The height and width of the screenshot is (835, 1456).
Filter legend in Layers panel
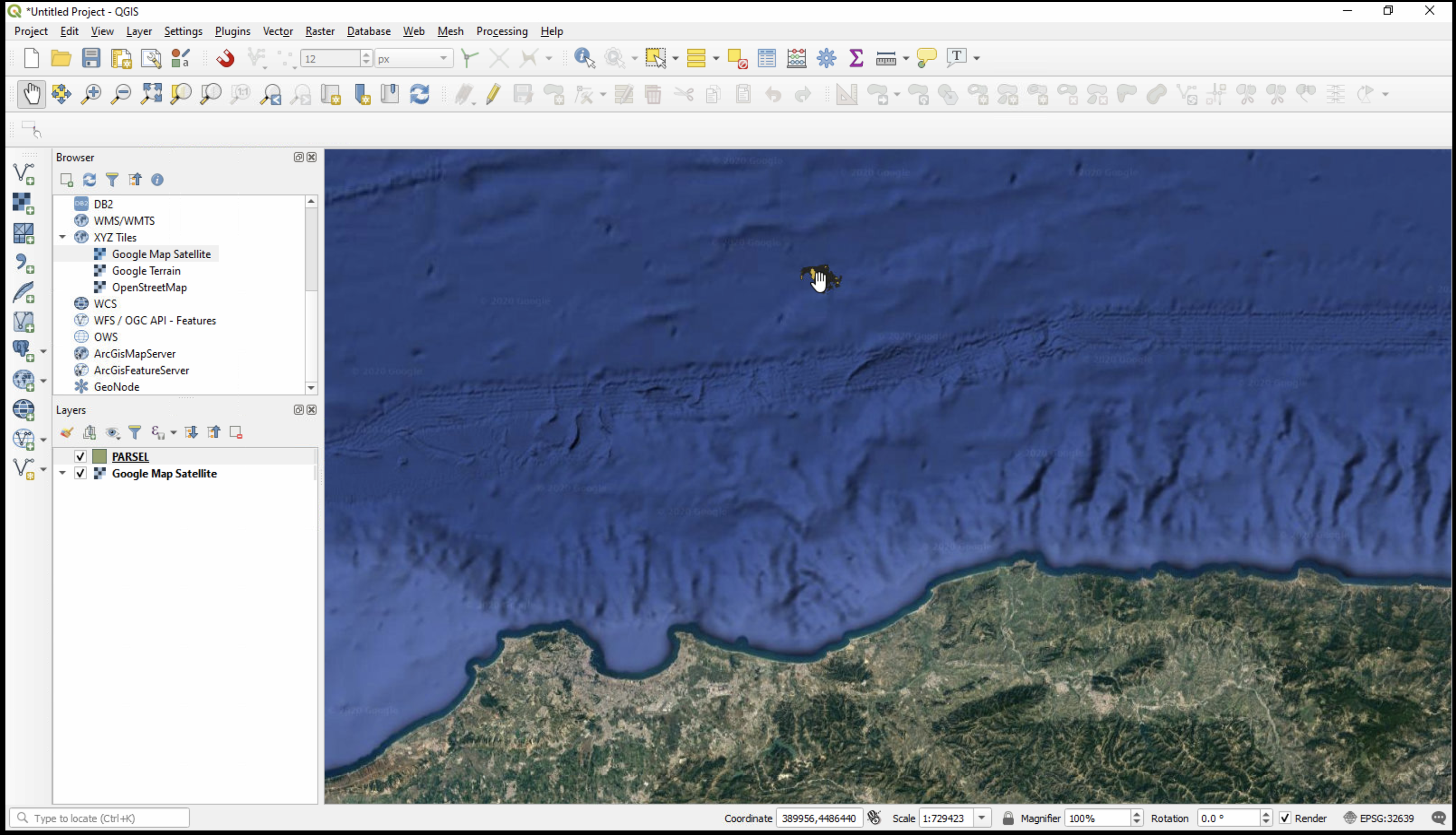(135, 432)
